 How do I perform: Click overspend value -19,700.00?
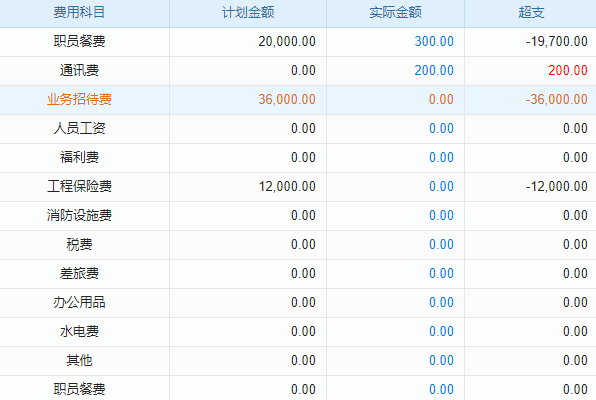tap(556, 41)
